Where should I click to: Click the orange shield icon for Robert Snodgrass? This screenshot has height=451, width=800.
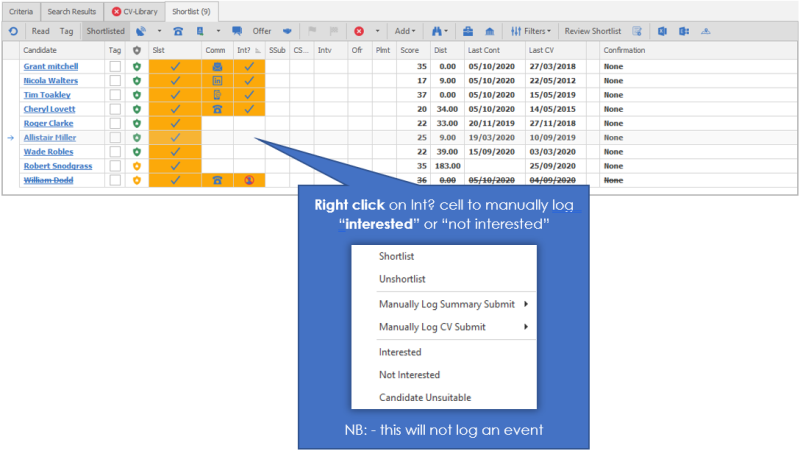137,166
